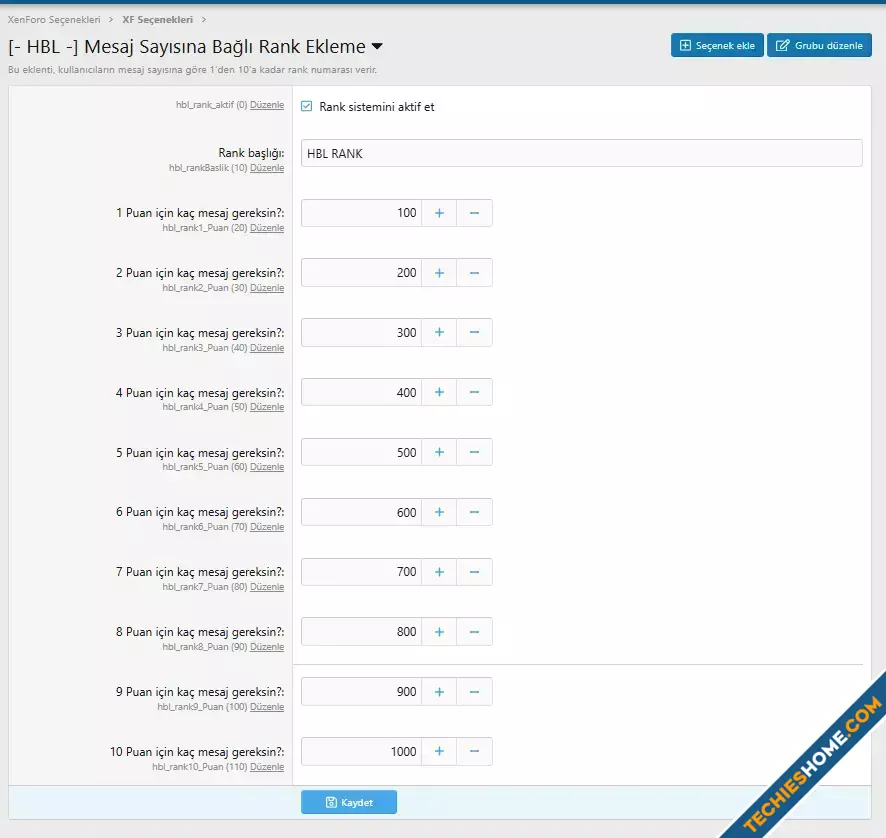Click the 'Grubu düzenle' button
Image resolution: width=886 pixels, height=838 pixels.
coord(819,45)
